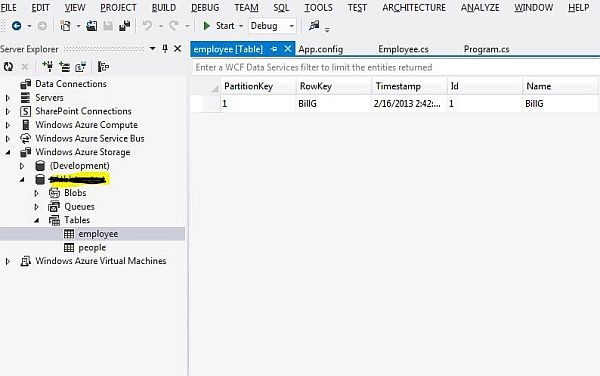This screenshot has height=376, width=600.
Task: Collapse the Tables node
Action: click(37, 220)
